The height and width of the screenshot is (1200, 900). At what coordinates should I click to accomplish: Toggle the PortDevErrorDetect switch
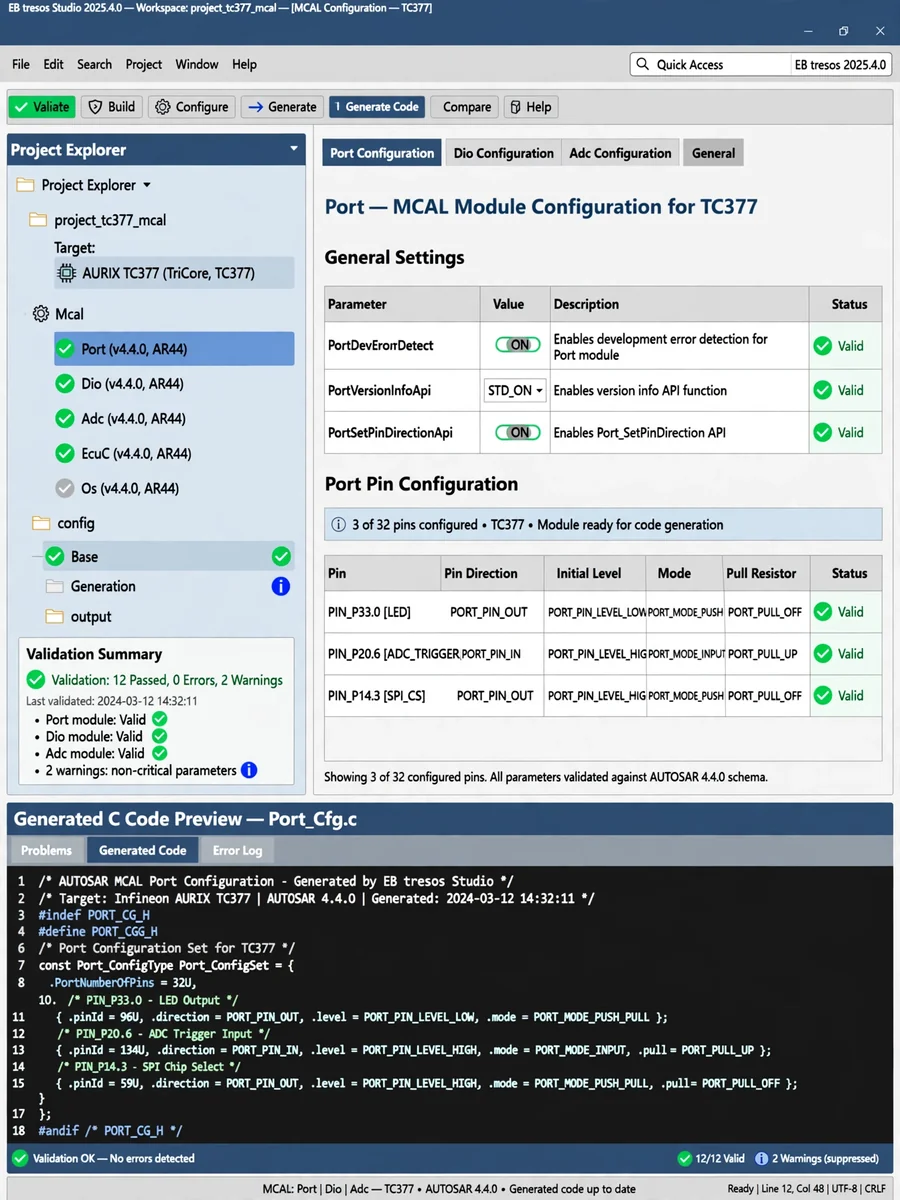pyautogui.click(x=518, y=345)
